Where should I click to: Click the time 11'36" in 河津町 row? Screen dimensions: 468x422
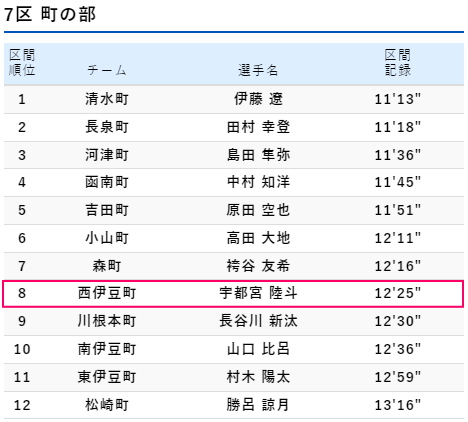point(398,155)
